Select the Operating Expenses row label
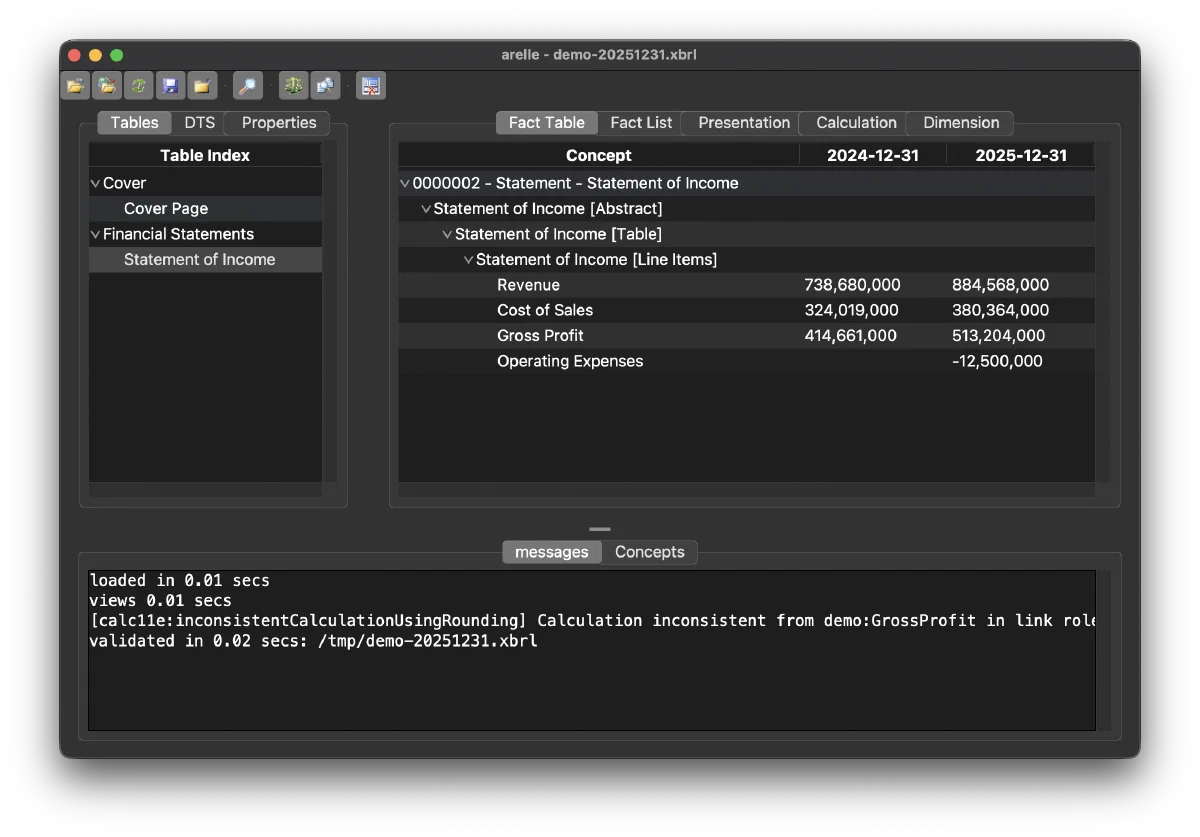The width and height of the screenshot is (1200, 837). pos(570,361)
